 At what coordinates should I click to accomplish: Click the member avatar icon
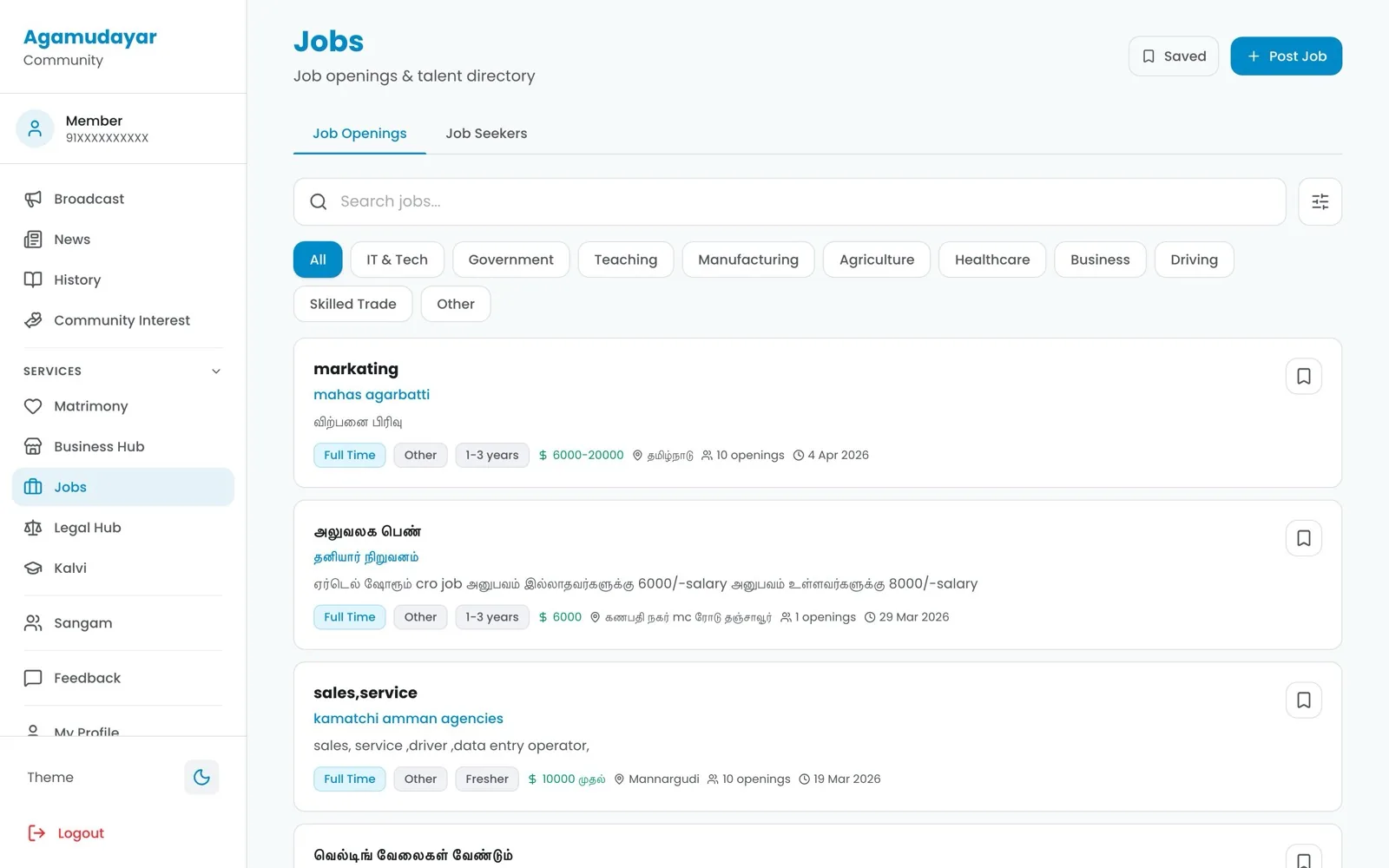(35, 128)
